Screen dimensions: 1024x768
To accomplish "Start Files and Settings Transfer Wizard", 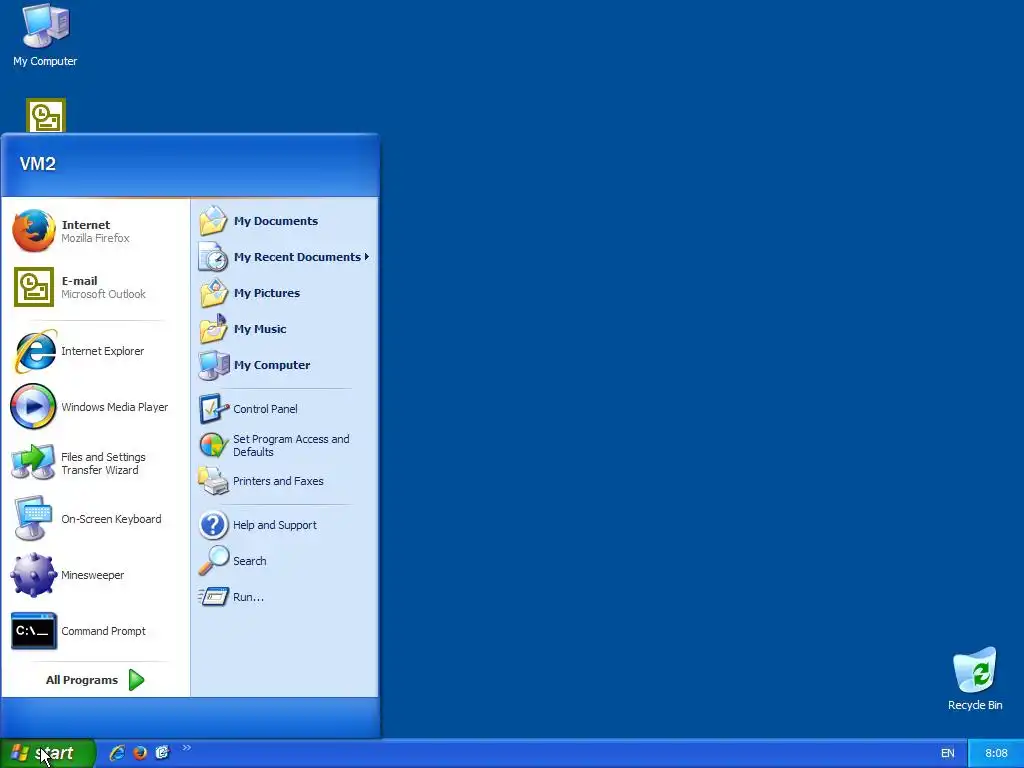I will (95, 463).
